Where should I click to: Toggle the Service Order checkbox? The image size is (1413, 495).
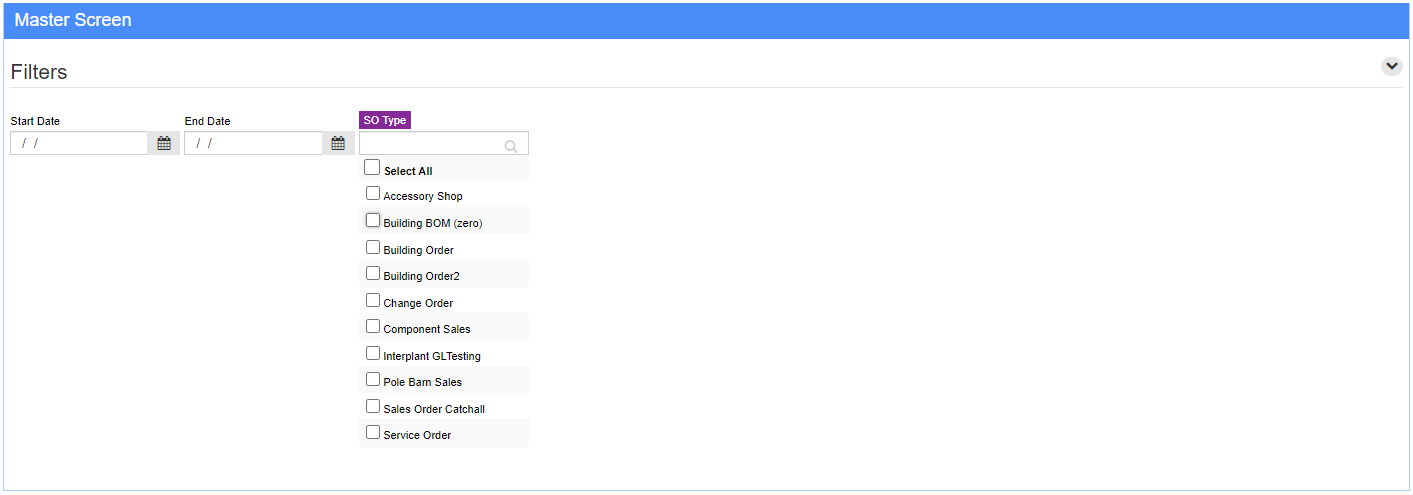point(373,432)
